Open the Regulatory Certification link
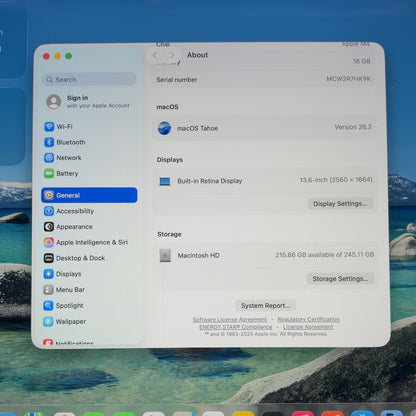Screen dimensions: 416x416 tap(308, 319)
